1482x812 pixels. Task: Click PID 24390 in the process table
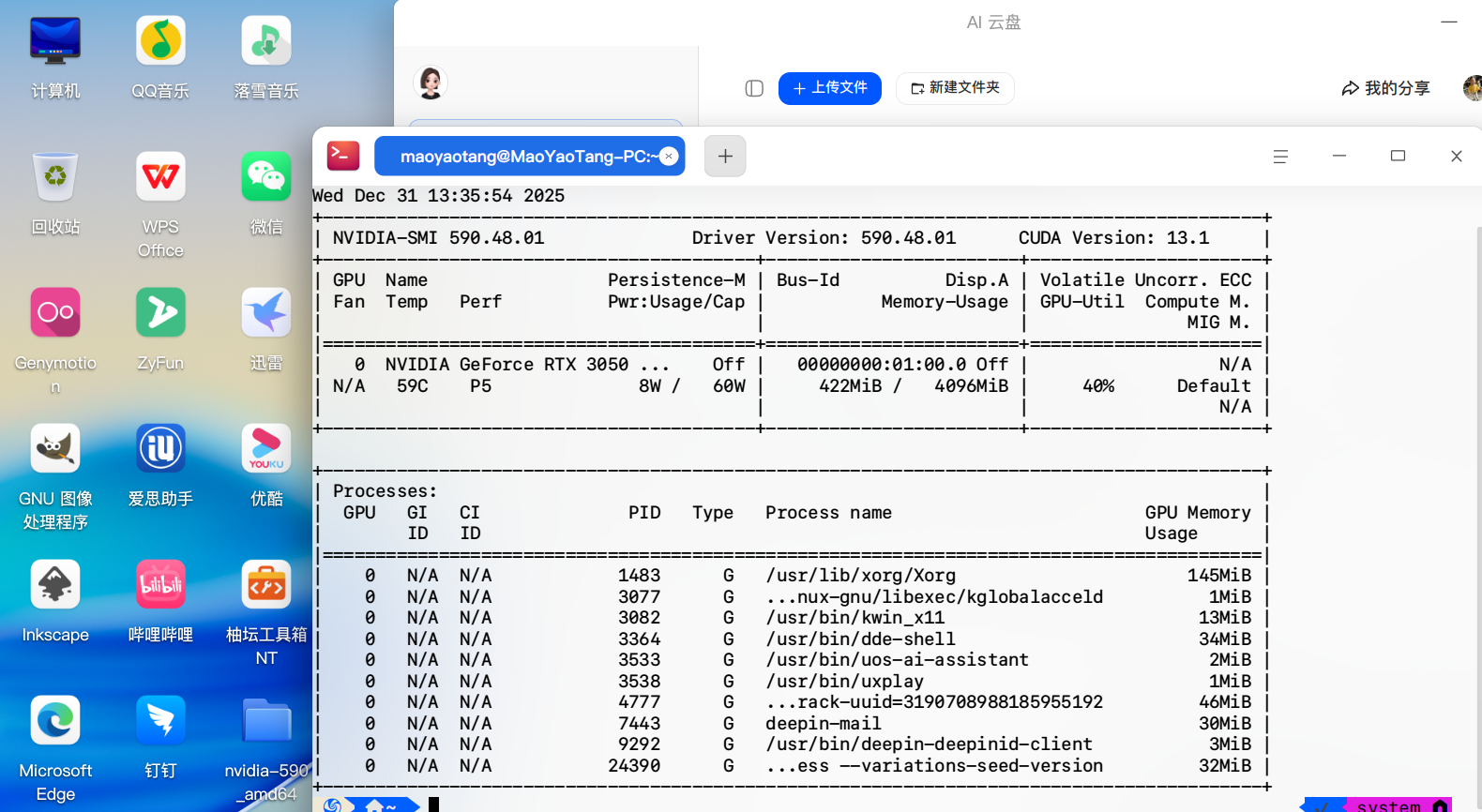[634, 766]
